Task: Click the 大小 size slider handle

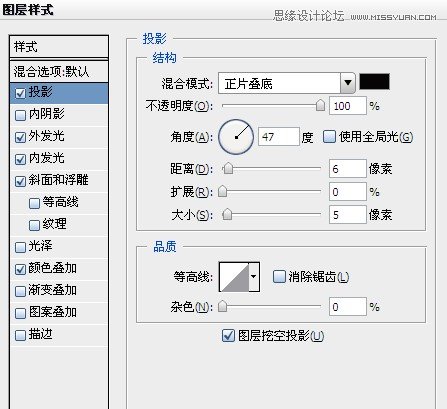Action: (227, 214)
